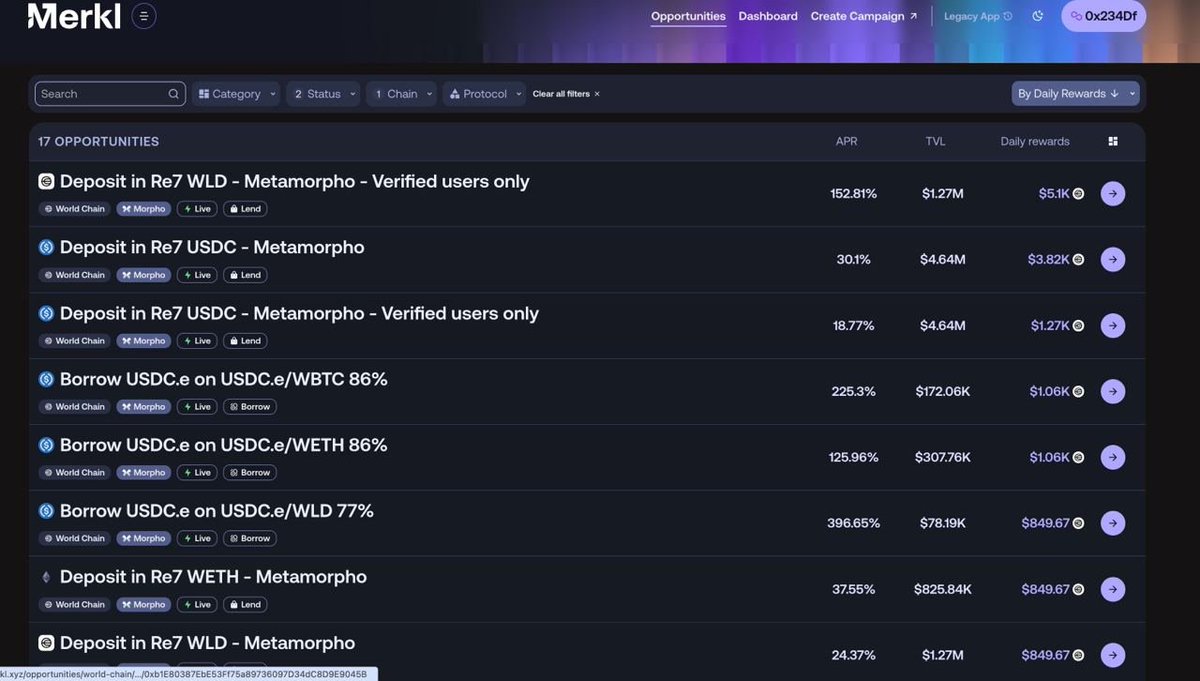Screen dimensions: 1200x681
Task: Click WLD token icon of first opportunity
Action: click(x=46, y=182)
